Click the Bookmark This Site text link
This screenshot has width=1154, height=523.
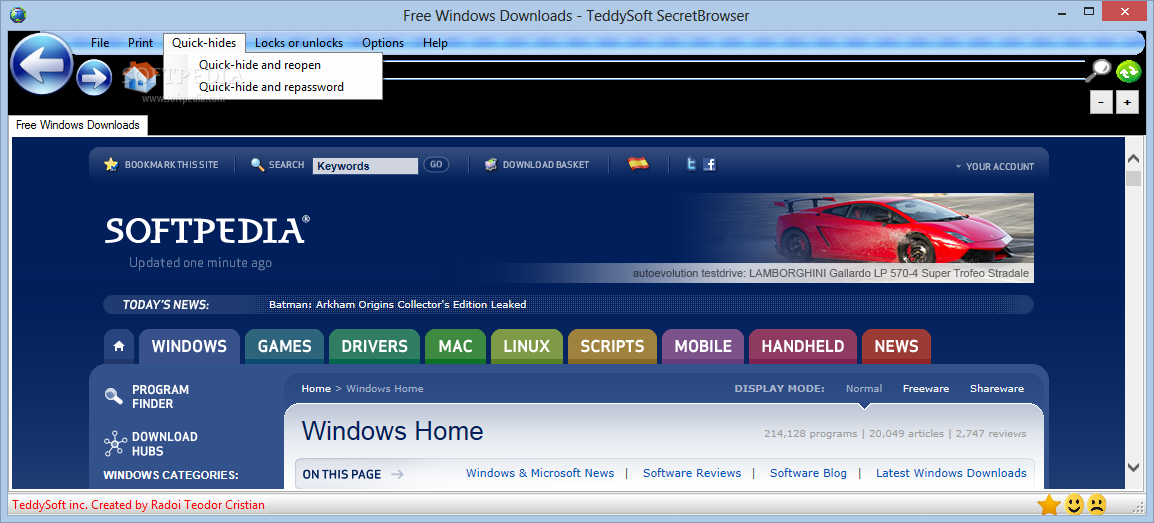click(x=171, y=165)
